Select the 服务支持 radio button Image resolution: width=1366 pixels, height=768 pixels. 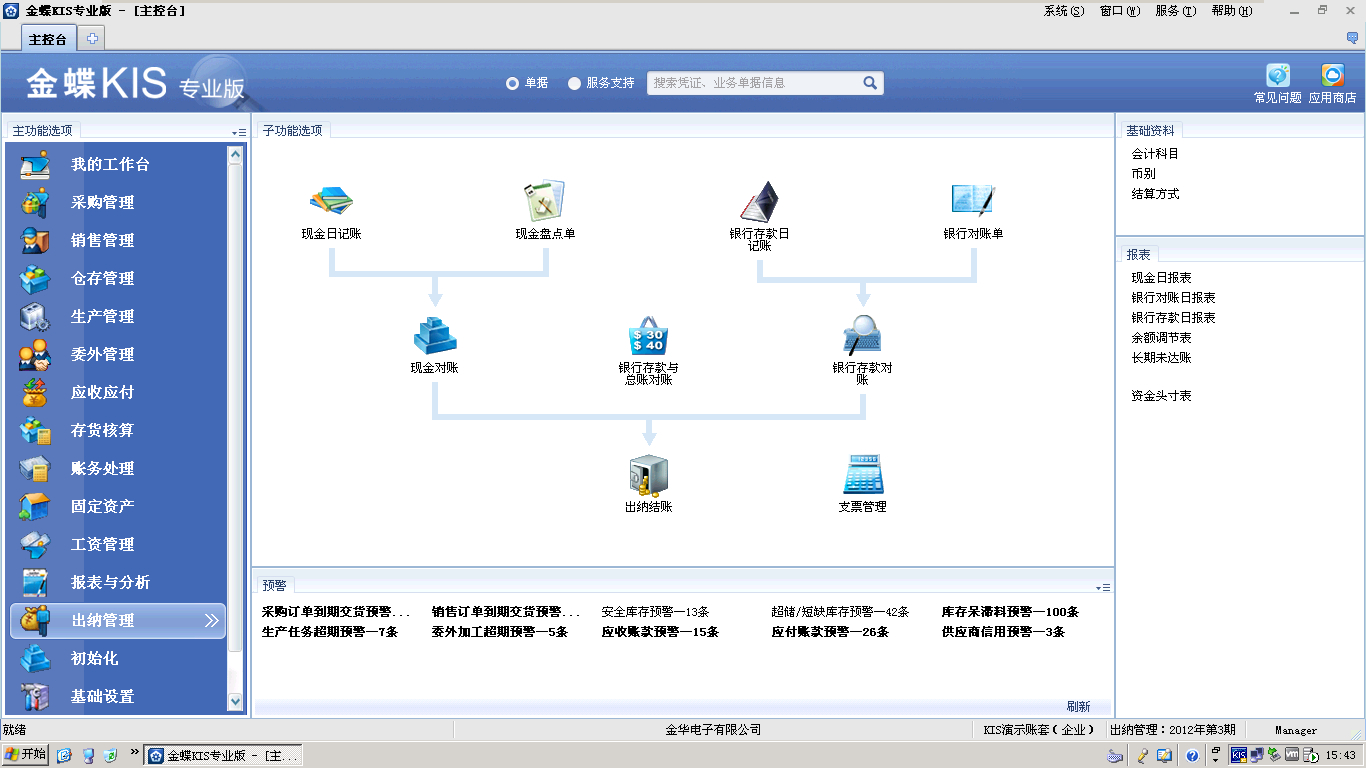click(574, 83)
